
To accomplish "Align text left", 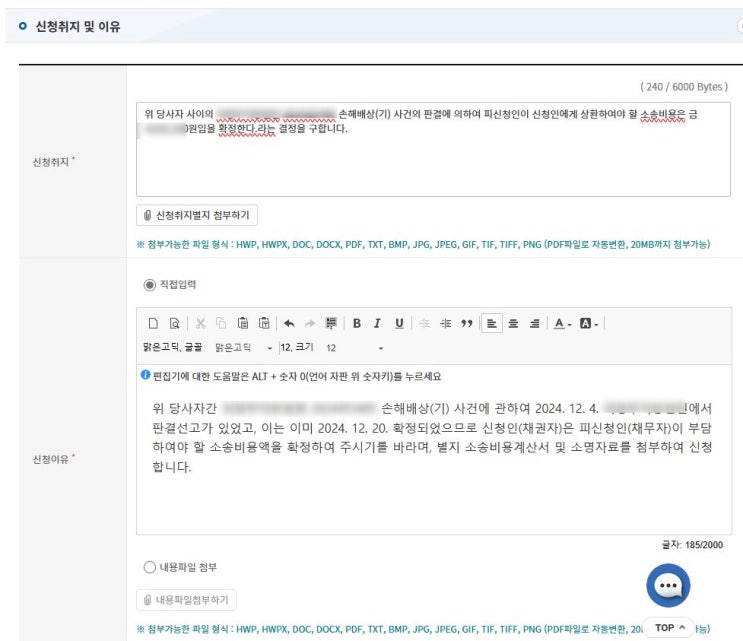I will pos(492,323).
